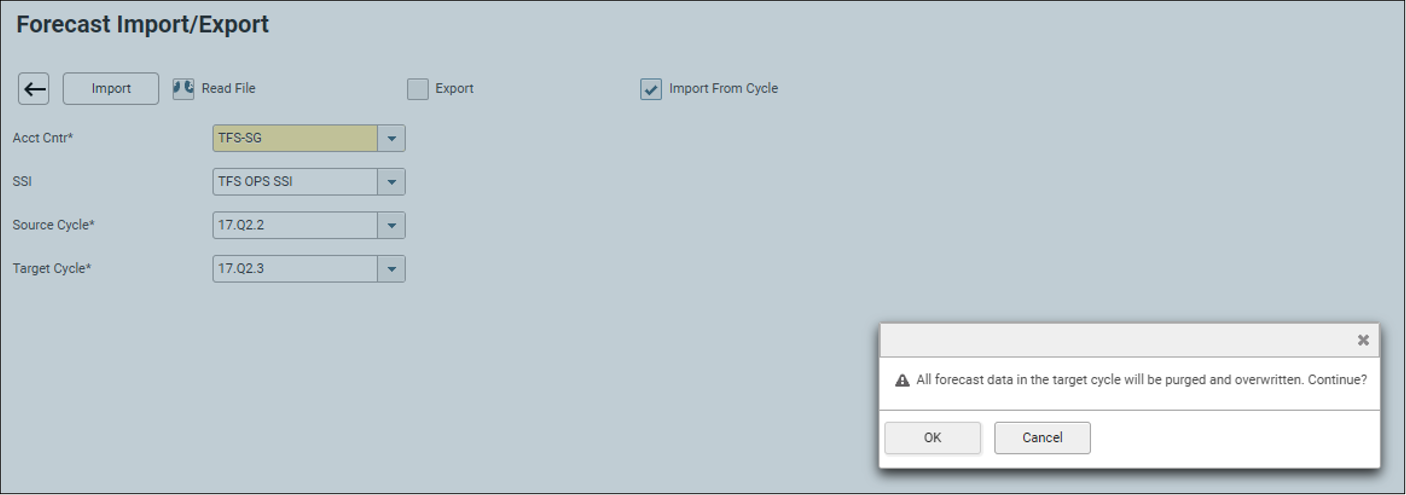This screenshot has height=495, width=1406.
Task: Click the TFS-SG account center field
Action: pyautogui.click(x=295, y=138)
